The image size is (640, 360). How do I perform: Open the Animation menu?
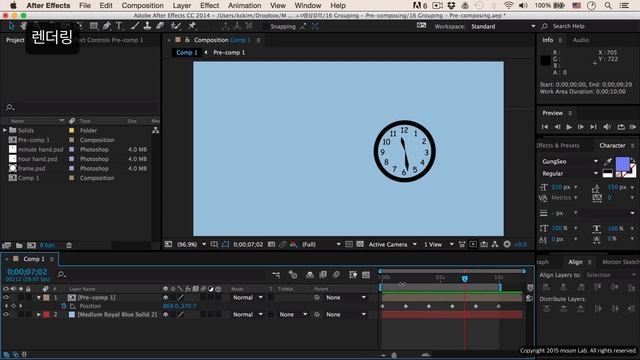[244, 5]
